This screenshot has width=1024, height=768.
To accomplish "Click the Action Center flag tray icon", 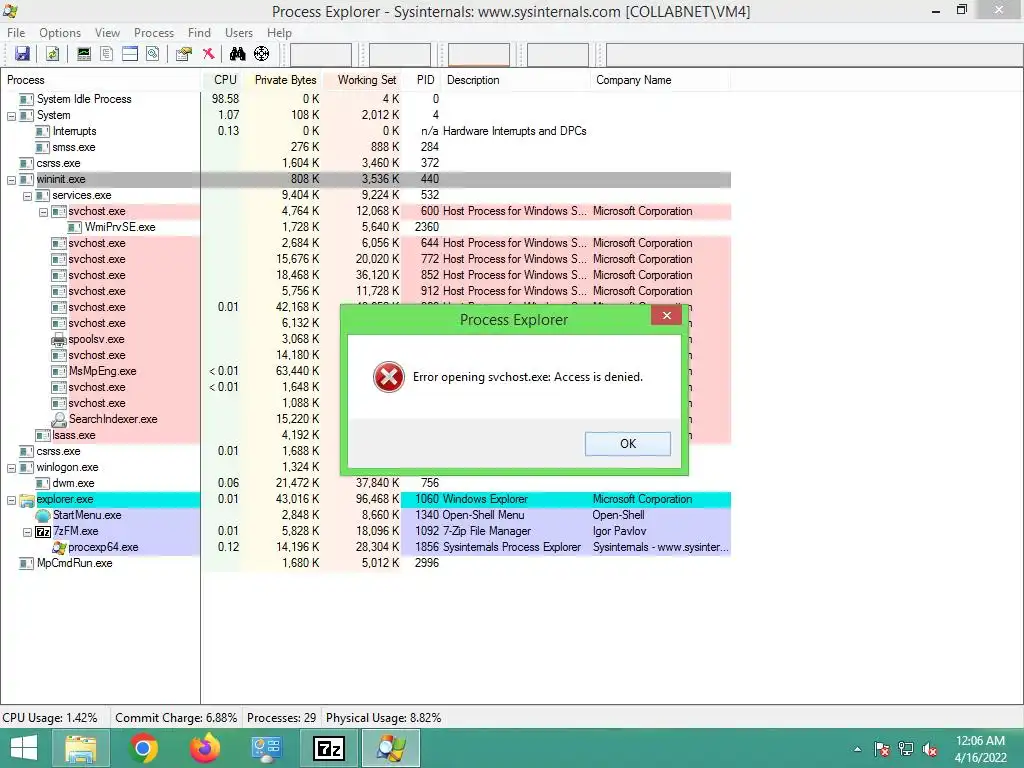I will pos(882,749).
